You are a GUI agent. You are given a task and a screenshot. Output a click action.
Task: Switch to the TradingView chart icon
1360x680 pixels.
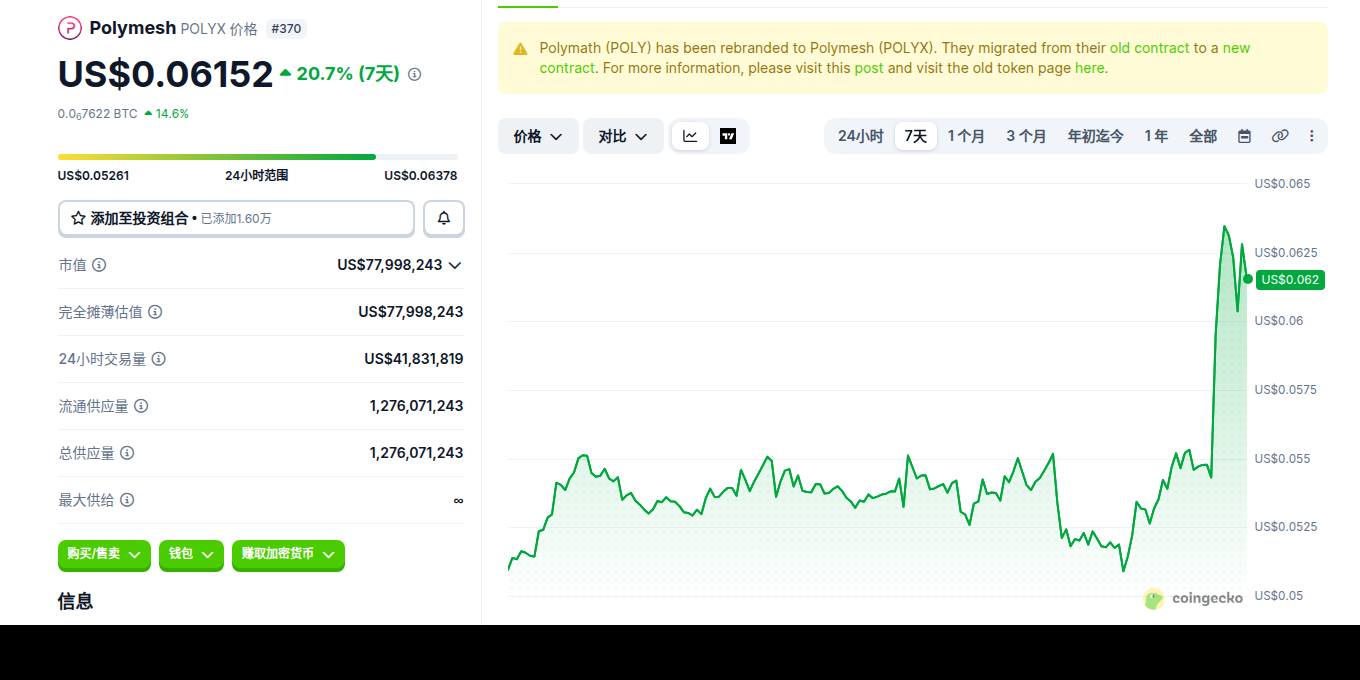[x=728, y=136]
